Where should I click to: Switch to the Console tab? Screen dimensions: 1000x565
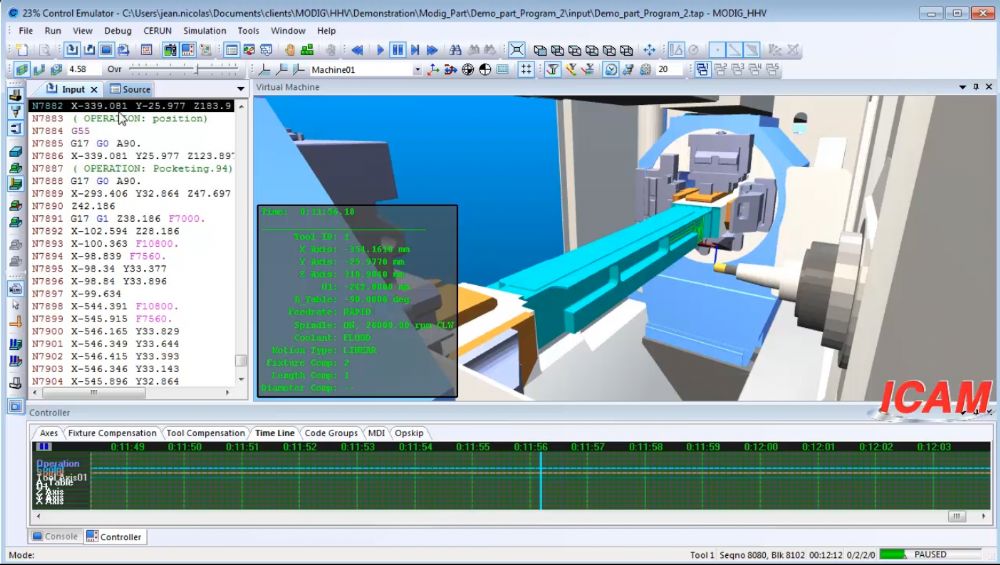pyautogui.click(x=54, y=537)
